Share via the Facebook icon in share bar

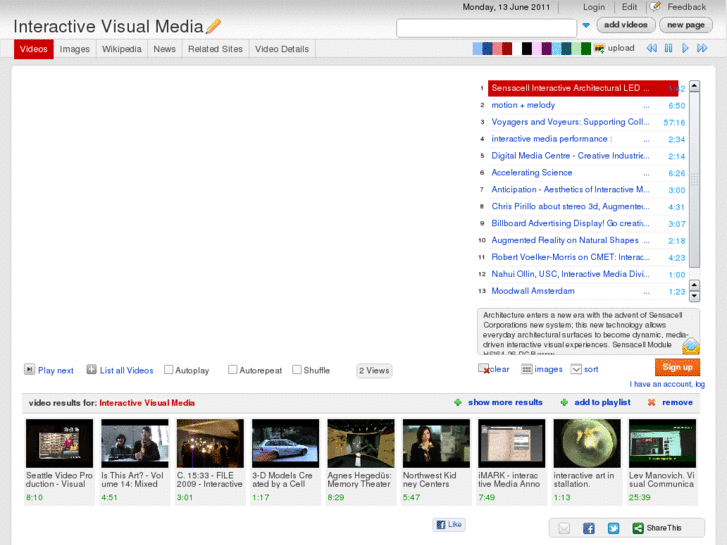(589, 528)
